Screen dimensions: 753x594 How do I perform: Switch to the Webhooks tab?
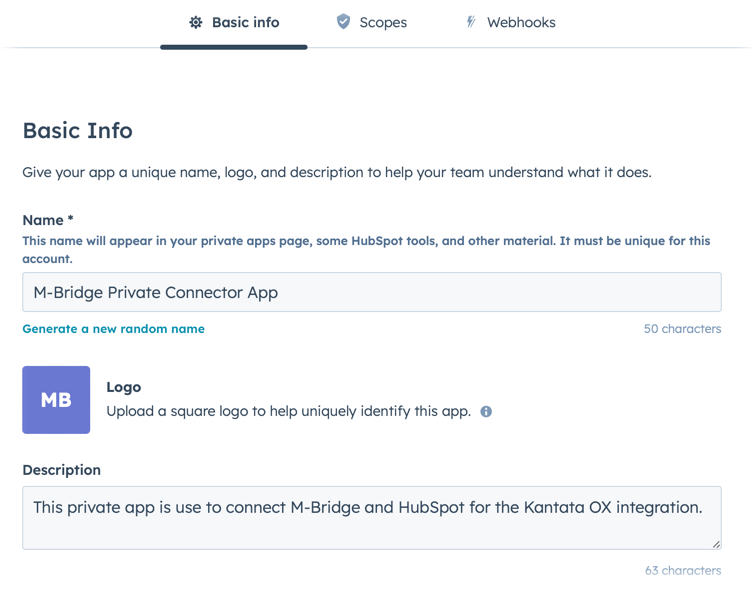pyautogui.click(x=510, y=23)
